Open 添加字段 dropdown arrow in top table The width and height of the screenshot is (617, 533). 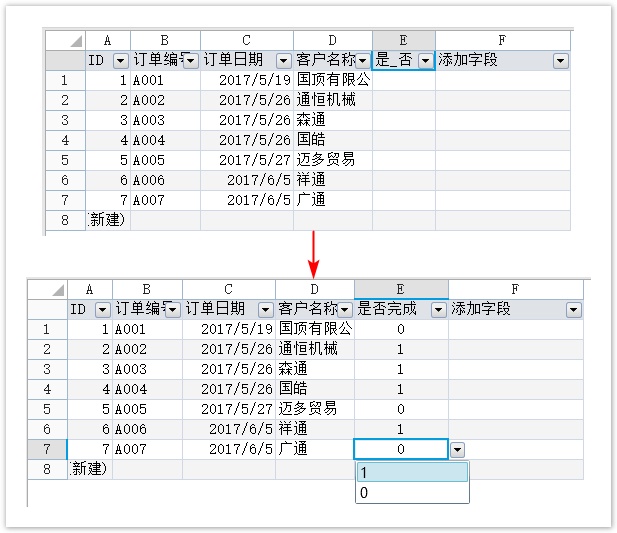560,61
